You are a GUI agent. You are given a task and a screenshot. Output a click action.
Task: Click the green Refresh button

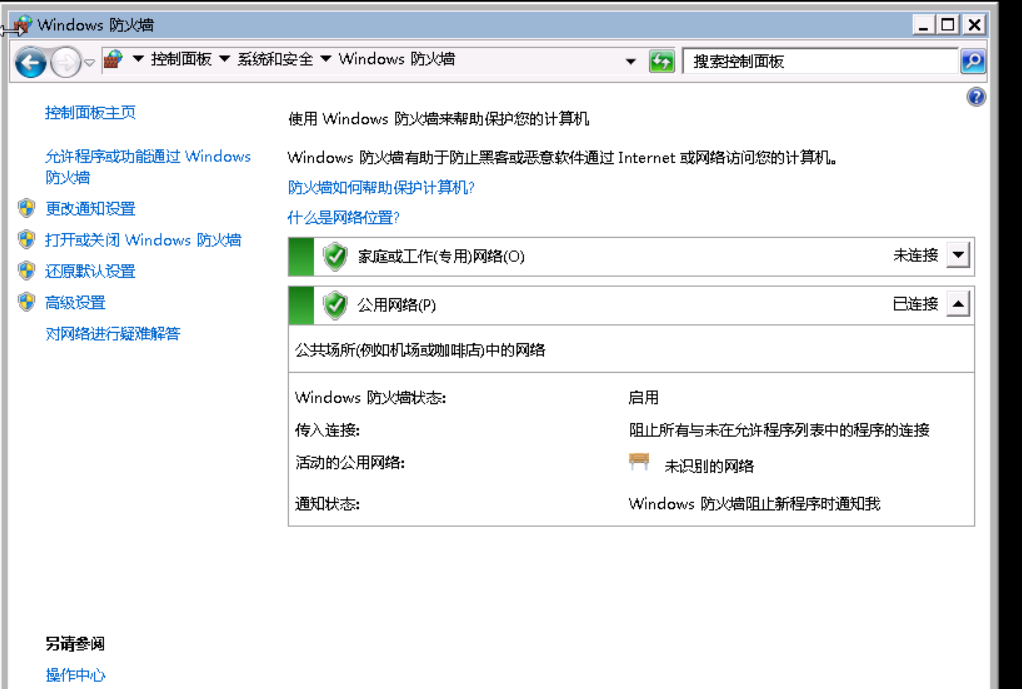point(662,62)
